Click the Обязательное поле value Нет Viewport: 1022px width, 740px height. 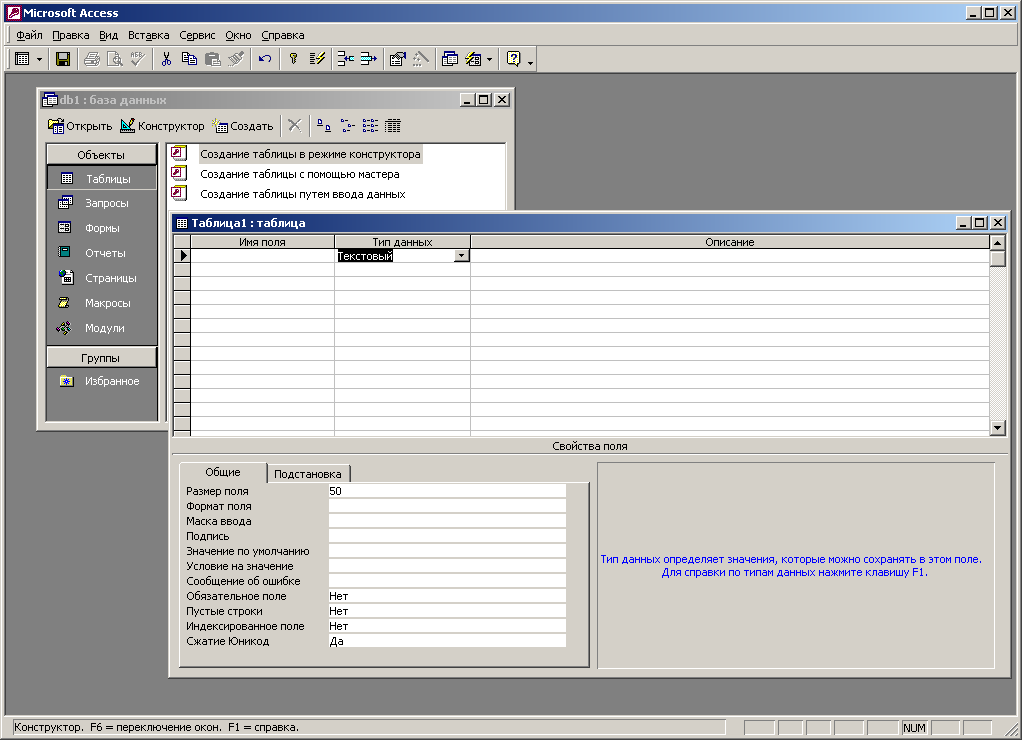(447, 596)
